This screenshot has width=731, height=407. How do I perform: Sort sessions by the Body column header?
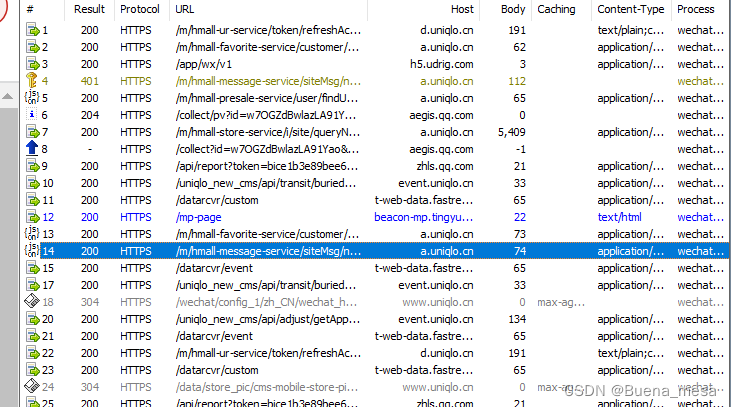(x=505, y=9)
